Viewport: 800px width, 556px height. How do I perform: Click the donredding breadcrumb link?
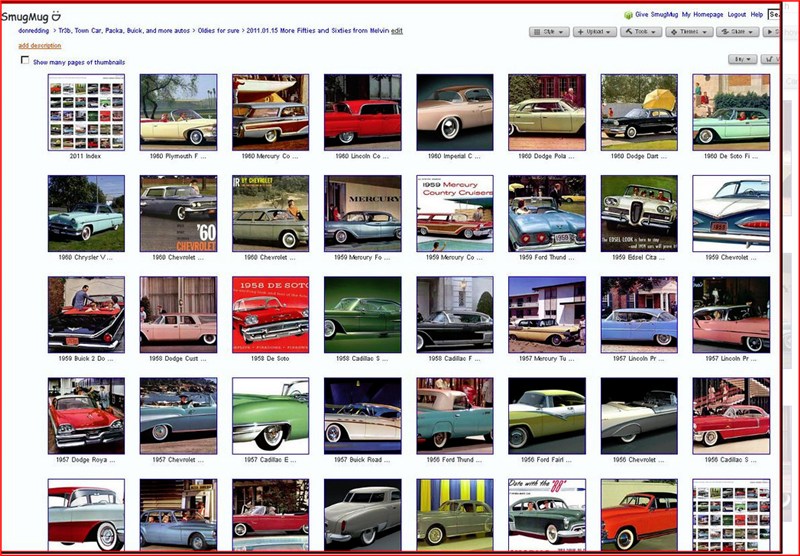point(34,31)
